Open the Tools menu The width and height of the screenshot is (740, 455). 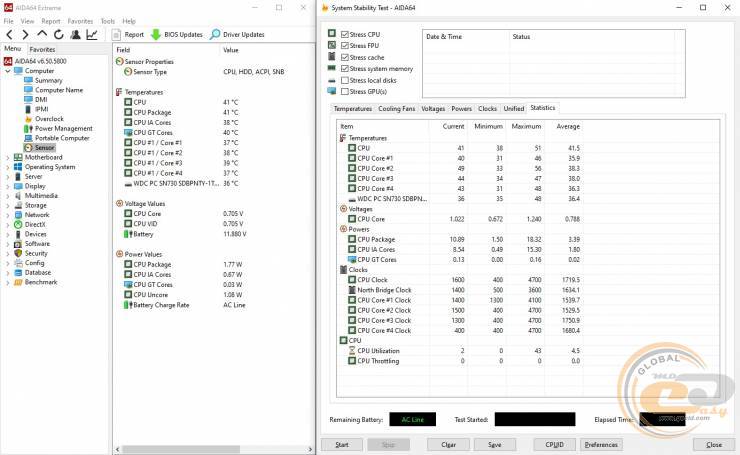tap(108, 21)
